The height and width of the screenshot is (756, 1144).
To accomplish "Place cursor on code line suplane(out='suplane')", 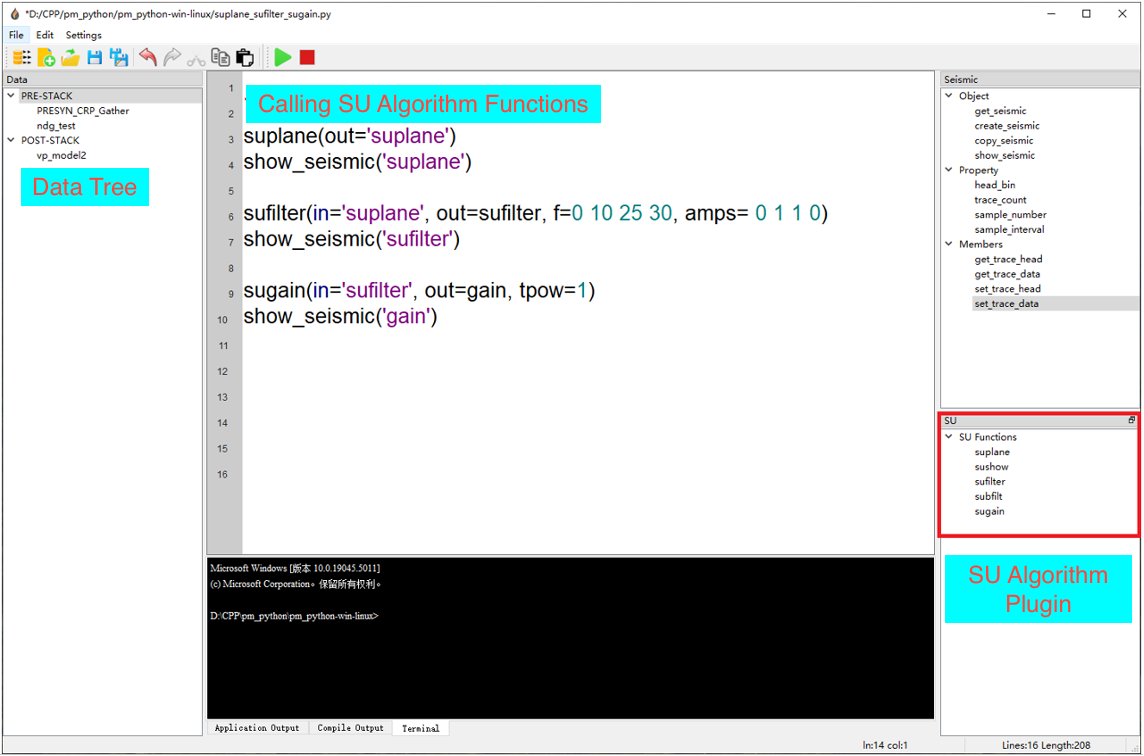I will 349,136.
